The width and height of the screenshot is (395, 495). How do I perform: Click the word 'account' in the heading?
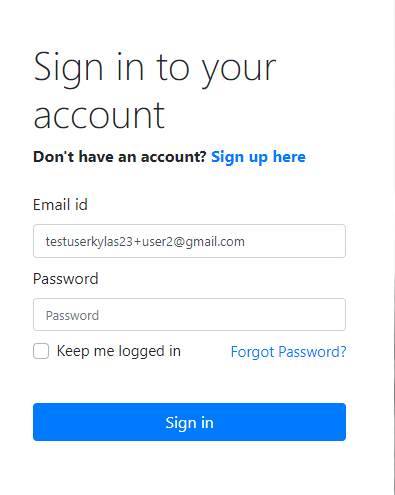tap(99, 116)
